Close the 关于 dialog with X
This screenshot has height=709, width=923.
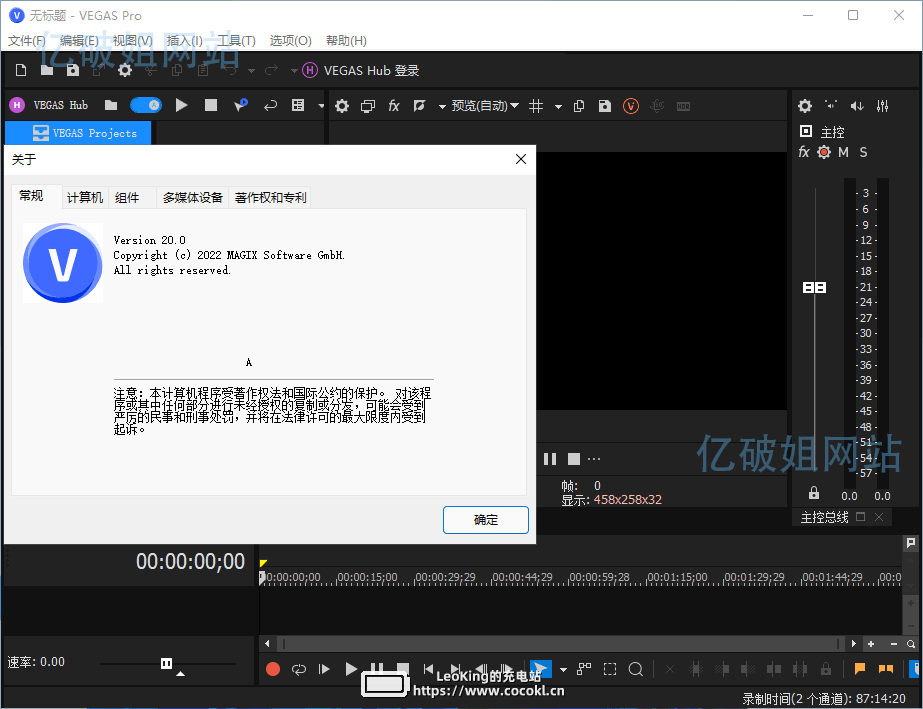[x=521, y=159]
